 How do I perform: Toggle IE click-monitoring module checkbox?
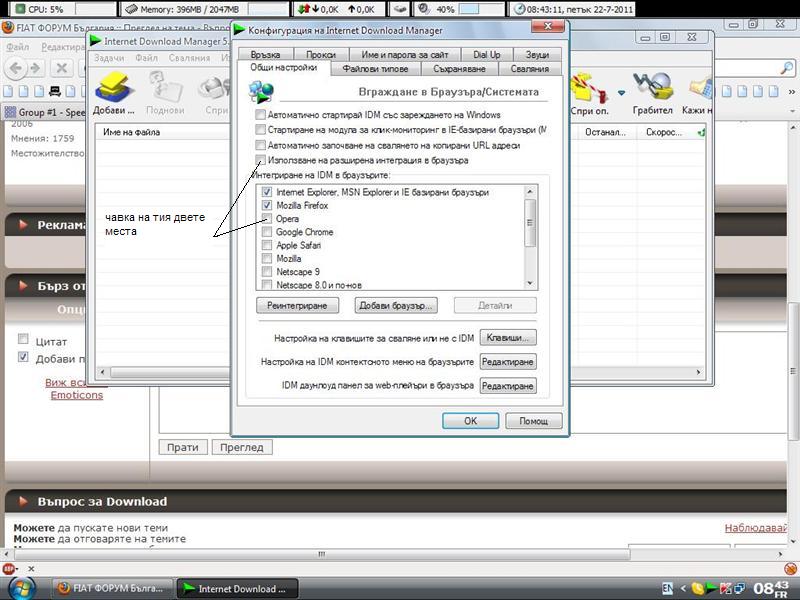coord(260,130)
